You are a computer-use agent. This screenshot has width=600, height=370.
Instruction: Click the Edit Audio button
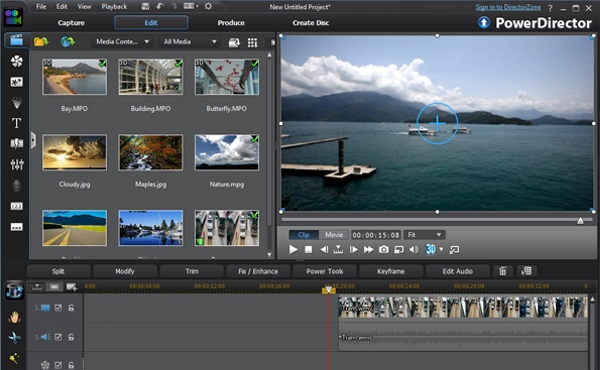coord(458,271)
